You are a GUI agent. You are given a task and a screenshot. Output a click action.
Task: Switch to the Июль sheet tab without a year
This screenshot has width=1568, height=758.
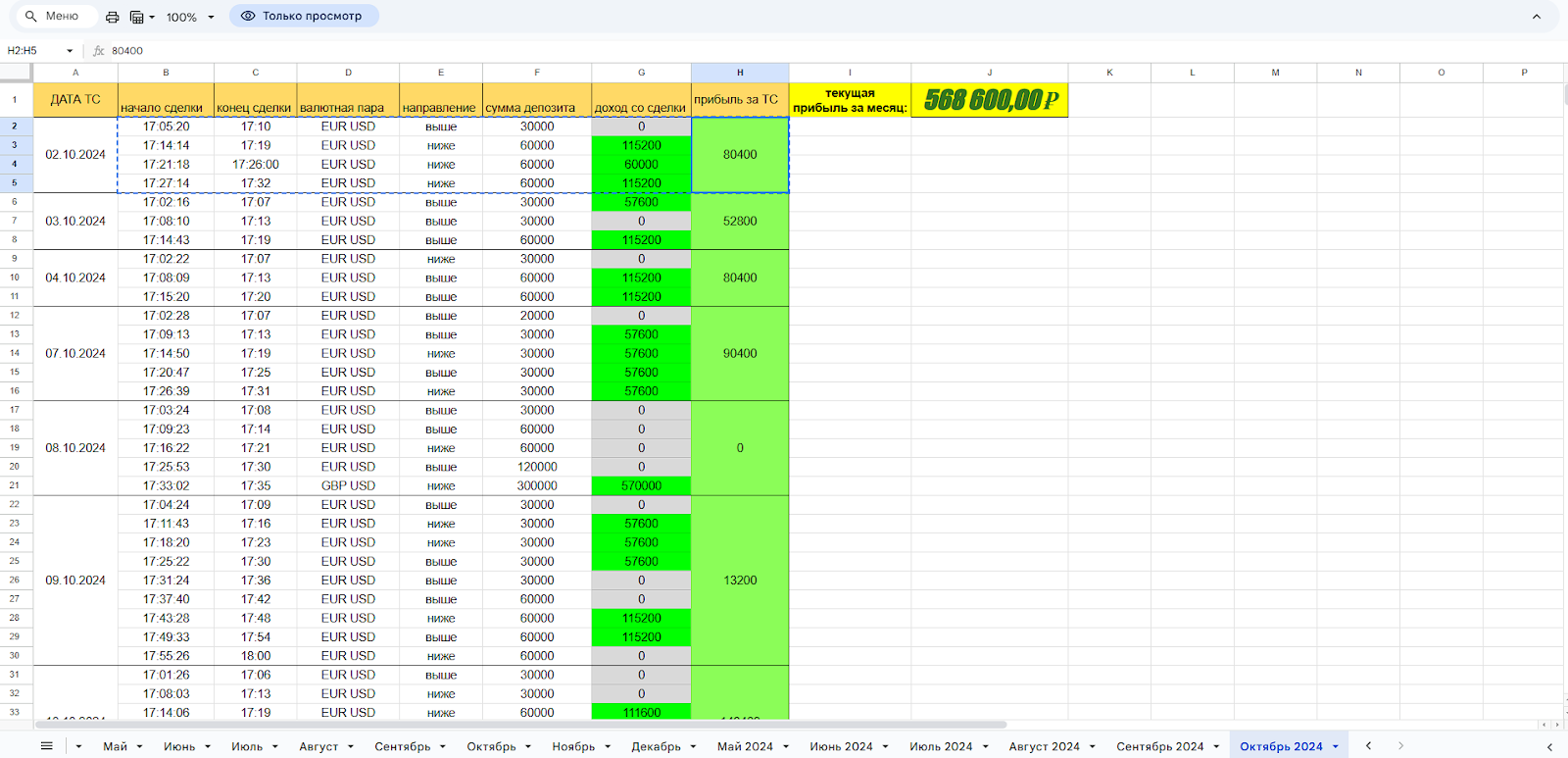[247, 746]
